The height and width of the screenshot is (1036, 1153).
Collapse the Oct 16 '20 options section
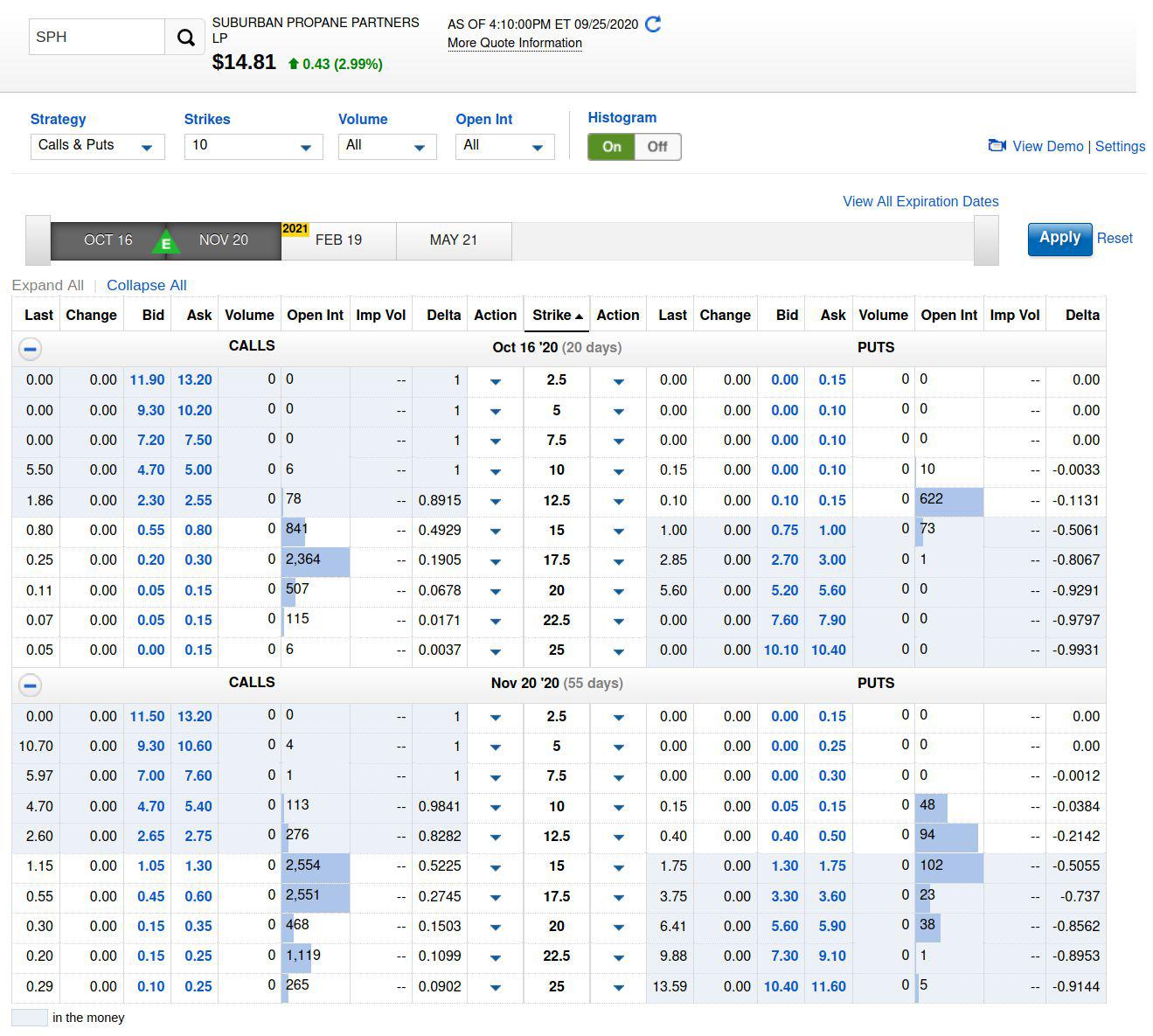[x=30, y=349]
